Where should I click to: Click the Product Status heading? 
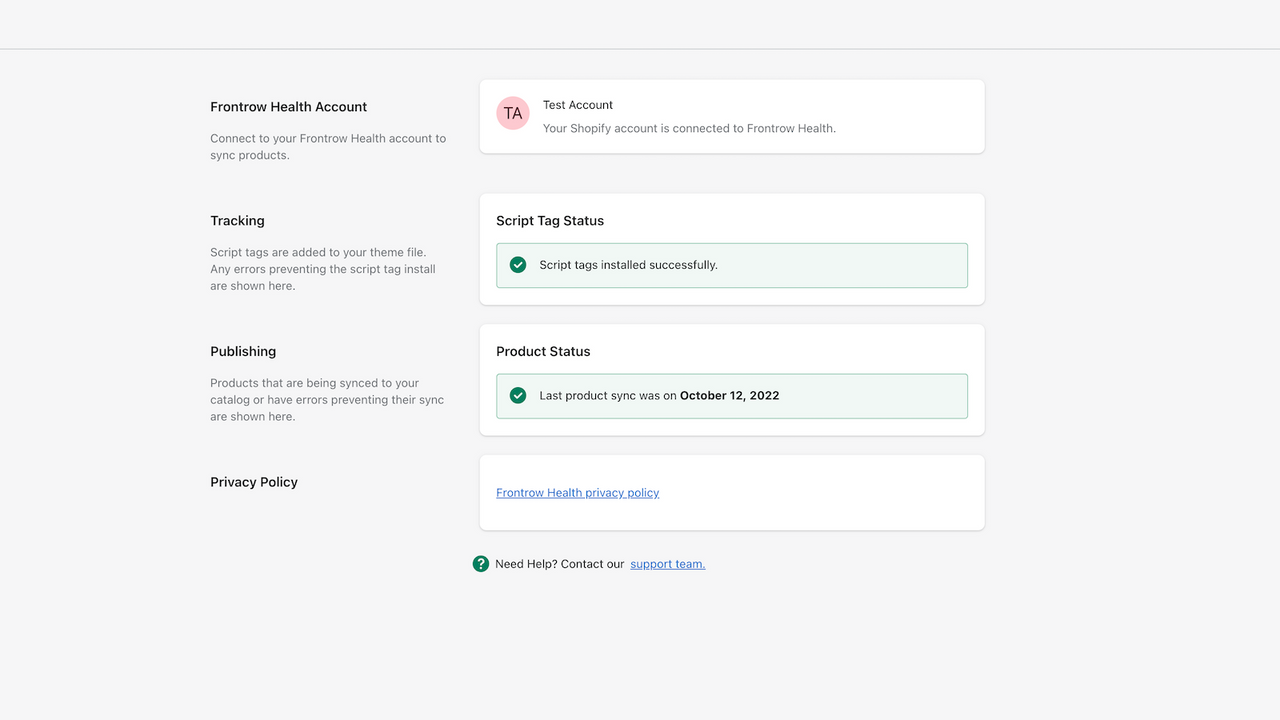[x=543, y=351]
